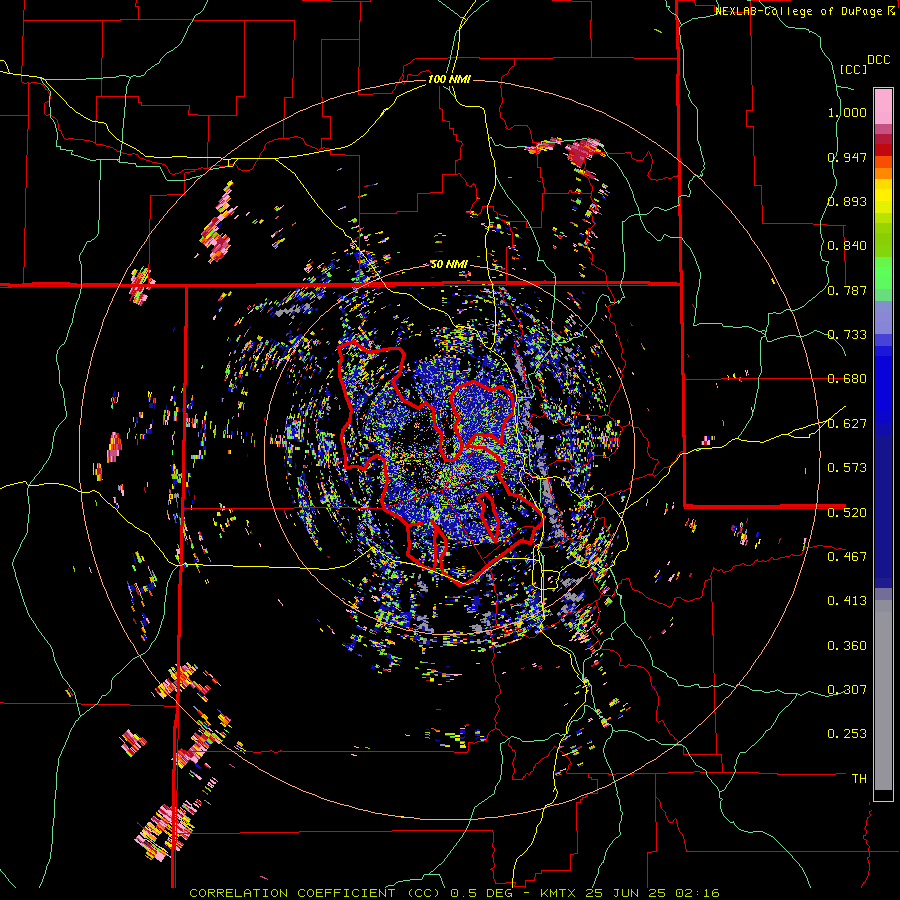Select the 0.787 scale value
The height and width of the screenshot is (900, 900).
[x=847, y=290]
